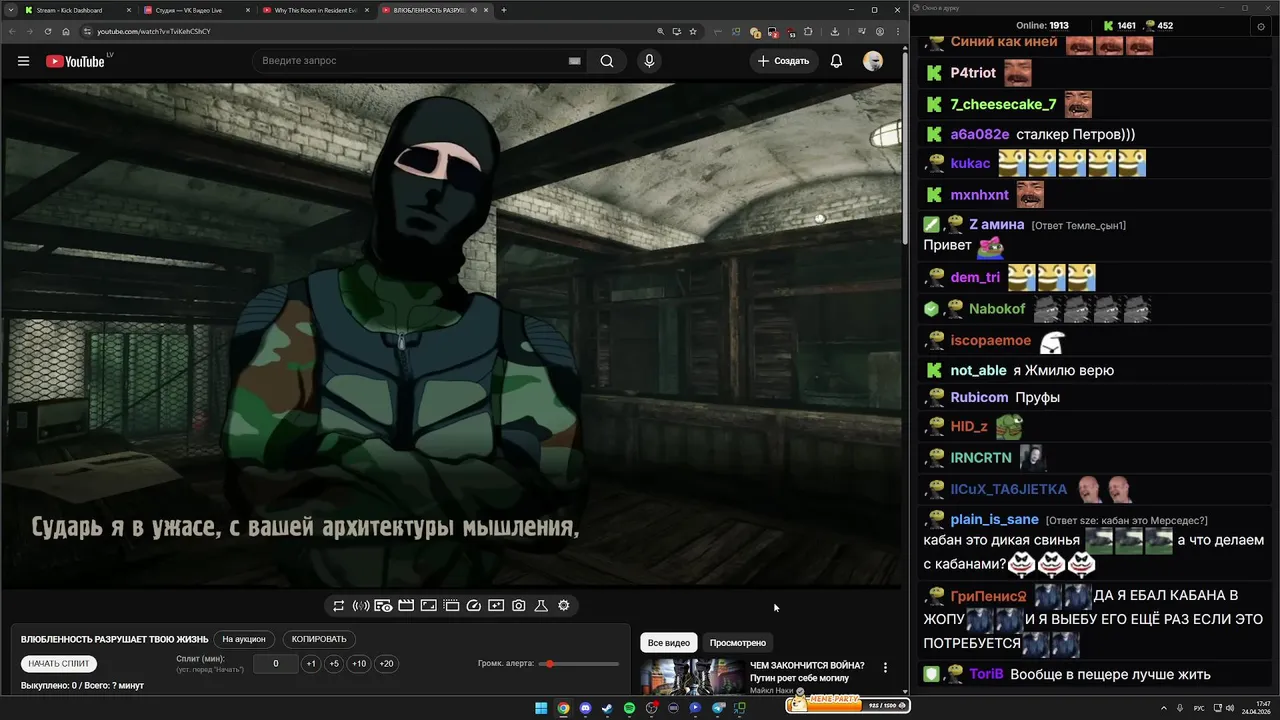Open the YouTube hamburger guide menu
Screen dimensions: 1280x720
(23, 61)
